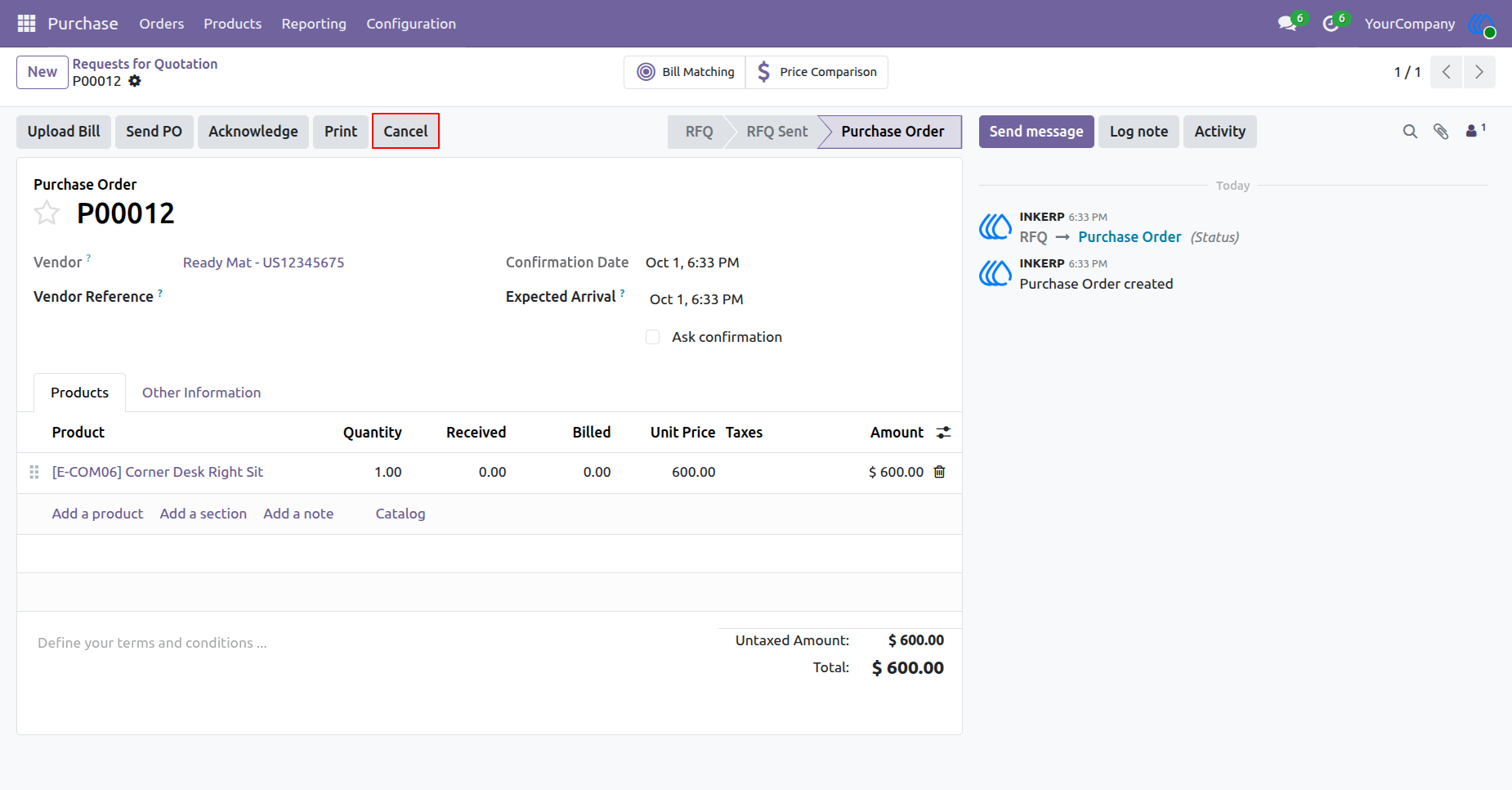Open the Configuration menu

coord(411,24)
